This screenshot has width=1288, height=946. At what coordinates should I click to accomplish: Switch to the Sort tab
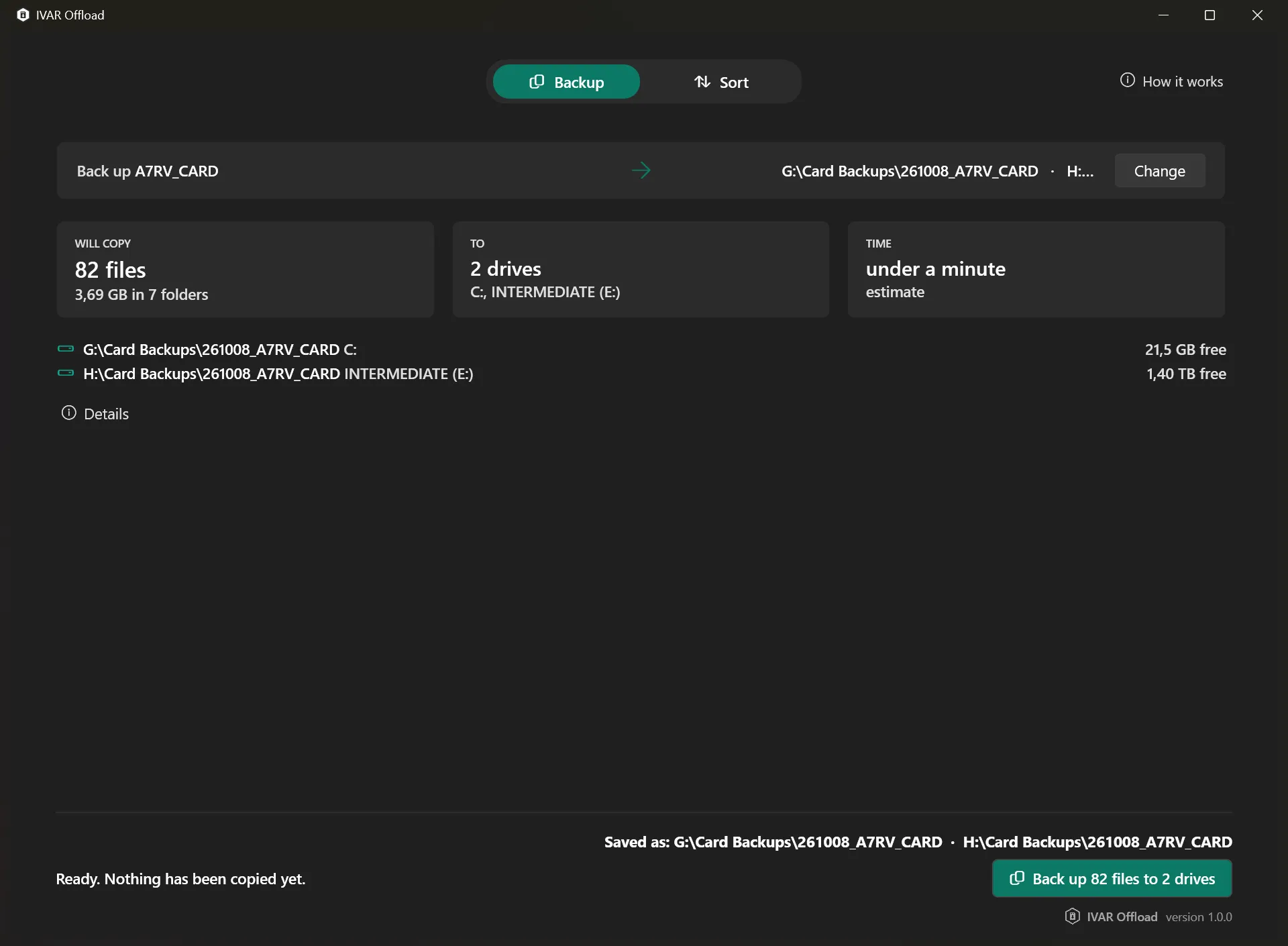pyautogui.click(x=721, y=82)
